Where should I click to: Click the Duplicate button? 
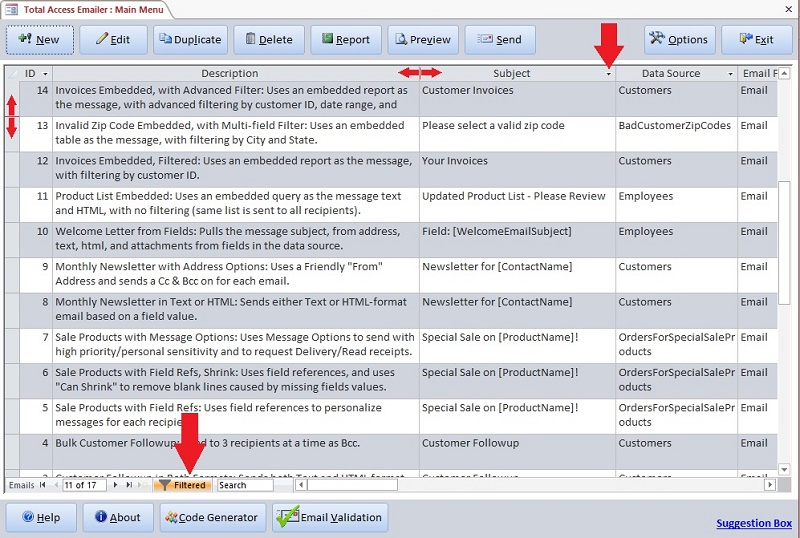190,40
